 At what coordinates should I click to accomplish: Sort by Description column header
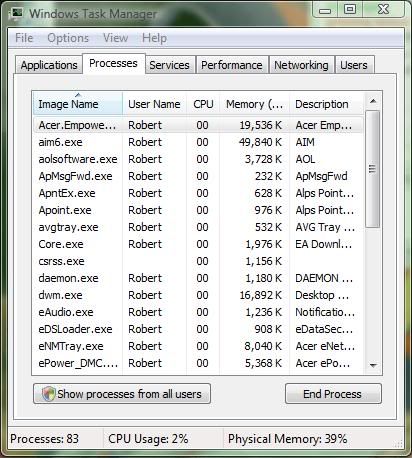(x=326, y=104)
